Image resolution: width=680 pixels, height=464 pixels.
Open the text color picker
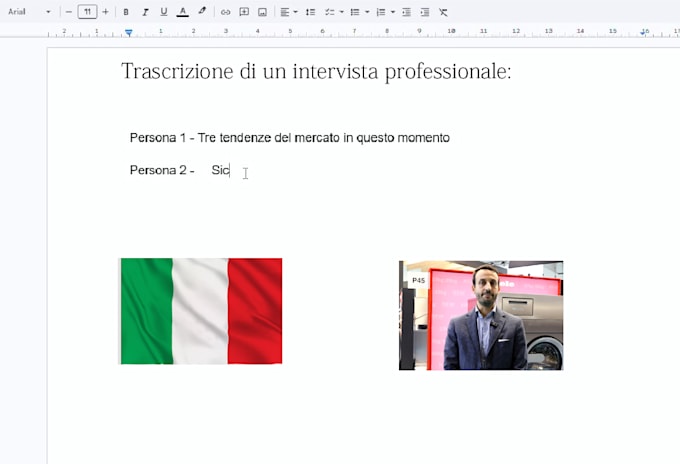(x=183, y=12)
